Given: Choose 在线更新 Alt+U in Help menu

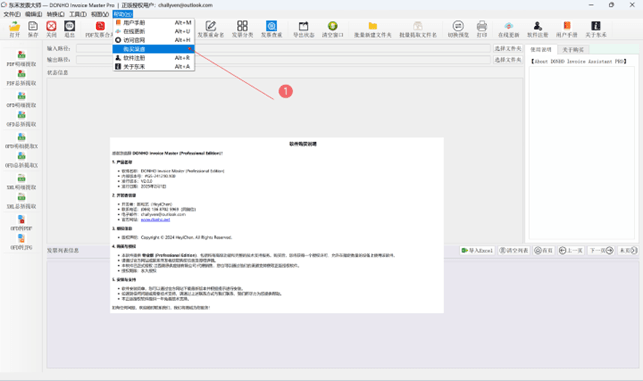Looking at the screenshot, I should point(153,31).
